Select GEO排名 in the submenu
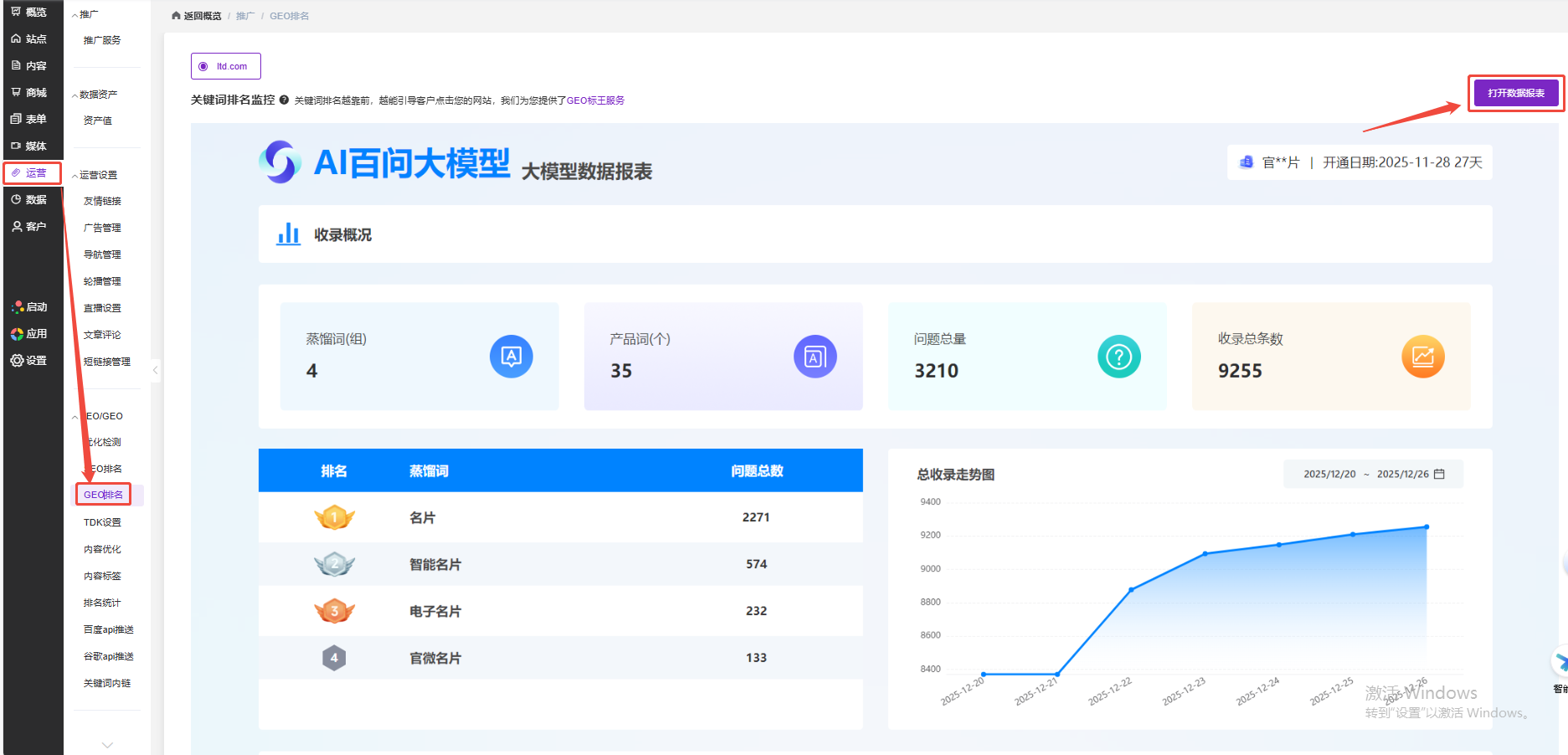This screenshot has height=755, width=1568. 103,495
